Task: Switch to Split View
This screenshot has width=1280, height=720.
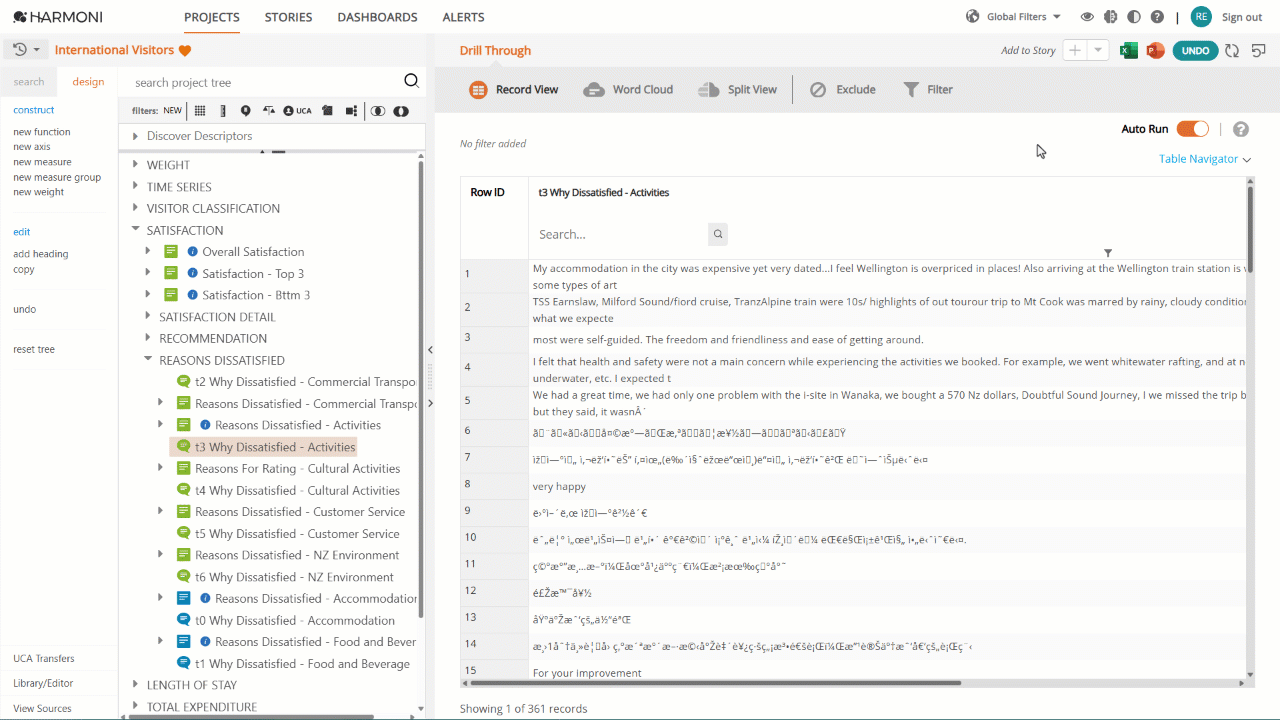Action: coord(737,90)
